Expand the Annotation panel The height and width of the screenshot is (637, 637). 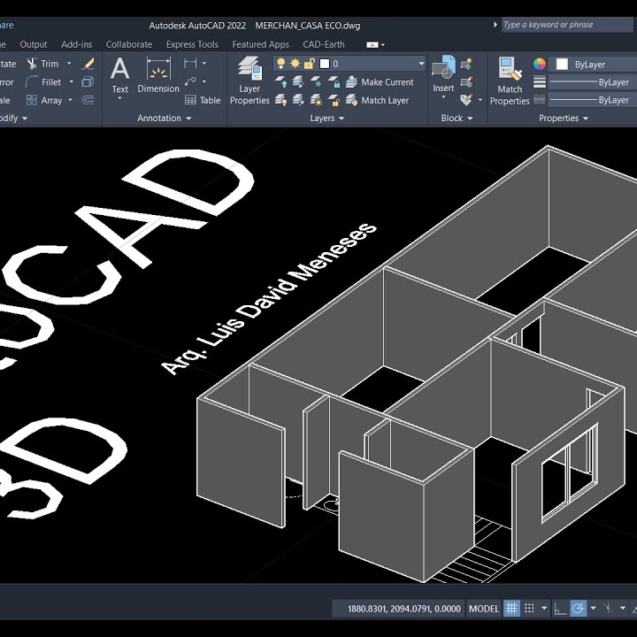click(x=164, y=118)
